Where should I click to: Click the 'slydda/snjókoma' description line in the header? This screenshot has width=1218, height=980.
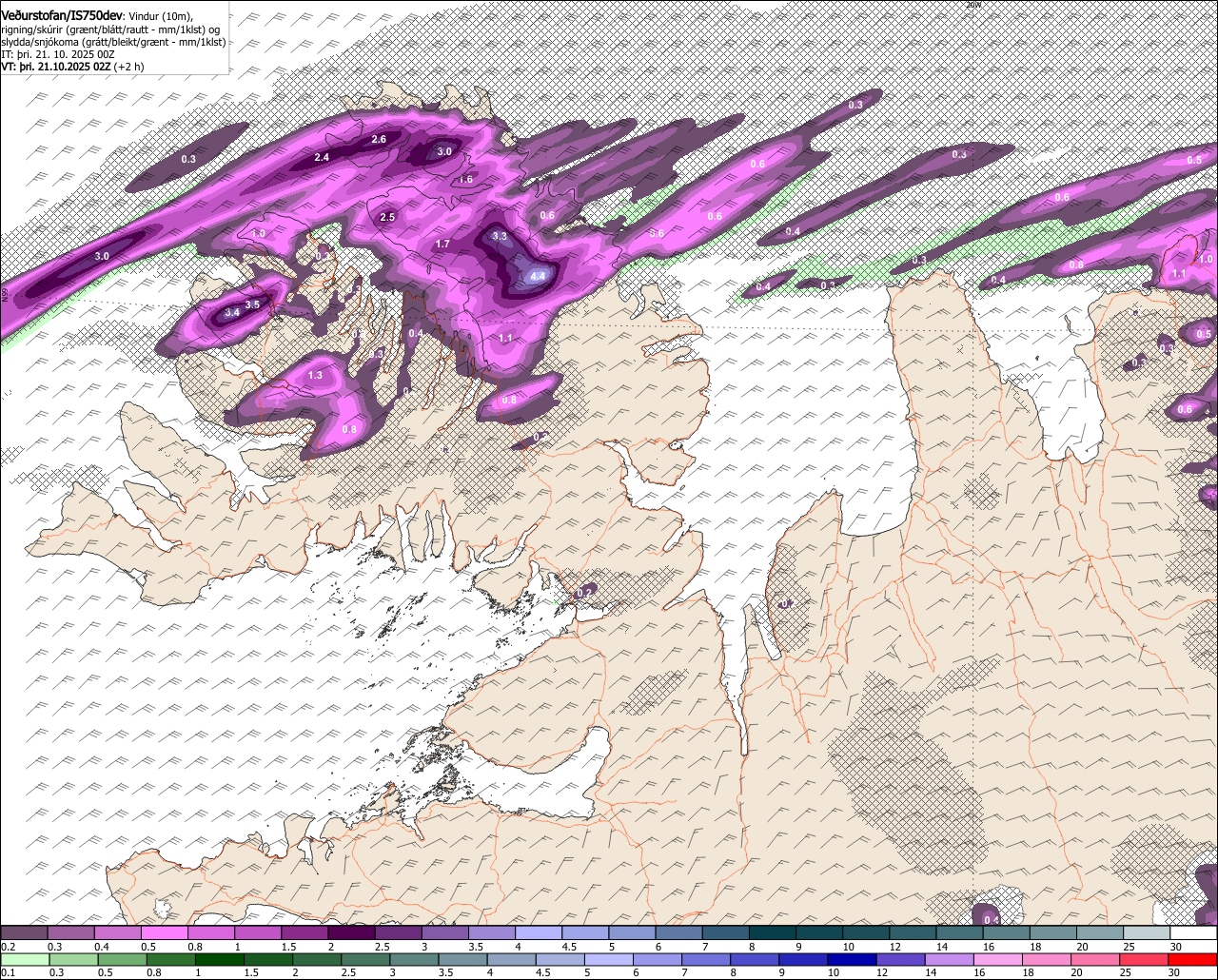113,42
